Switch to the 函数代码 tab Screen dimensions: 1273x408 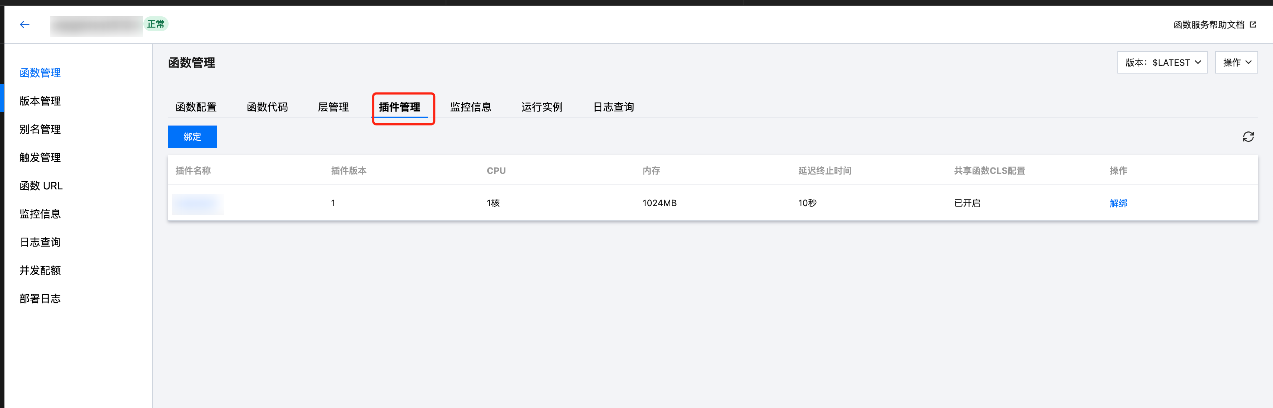click(x=267, y=107)
